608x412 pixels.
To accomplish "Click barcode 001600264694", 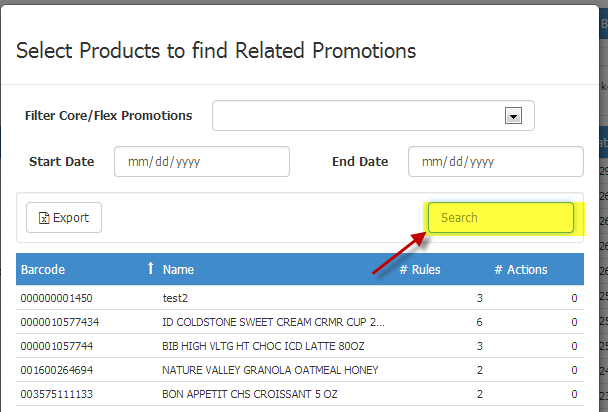I will (56, 370).
